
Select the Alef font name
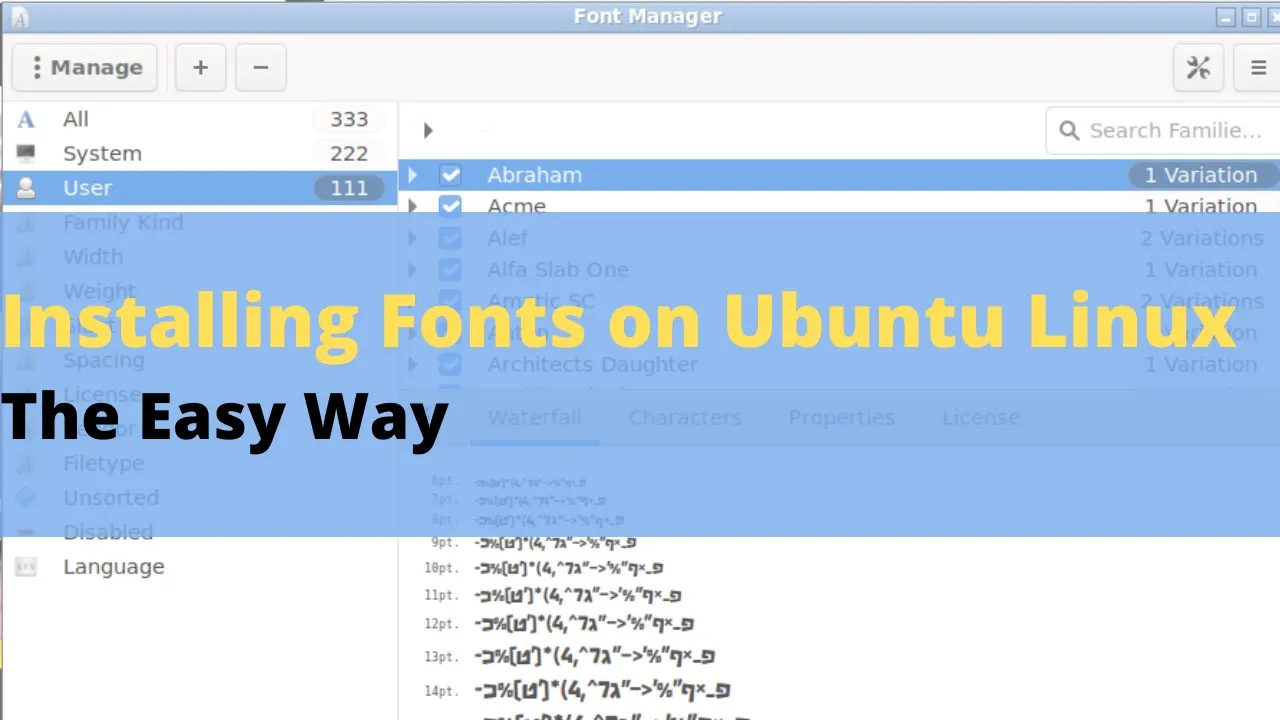[507, 238]
